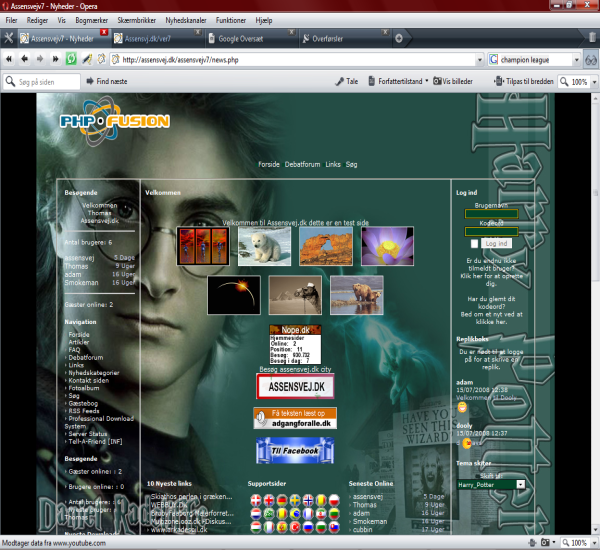
Task: Click the home icon next to the wand
Action: [101, 59]
